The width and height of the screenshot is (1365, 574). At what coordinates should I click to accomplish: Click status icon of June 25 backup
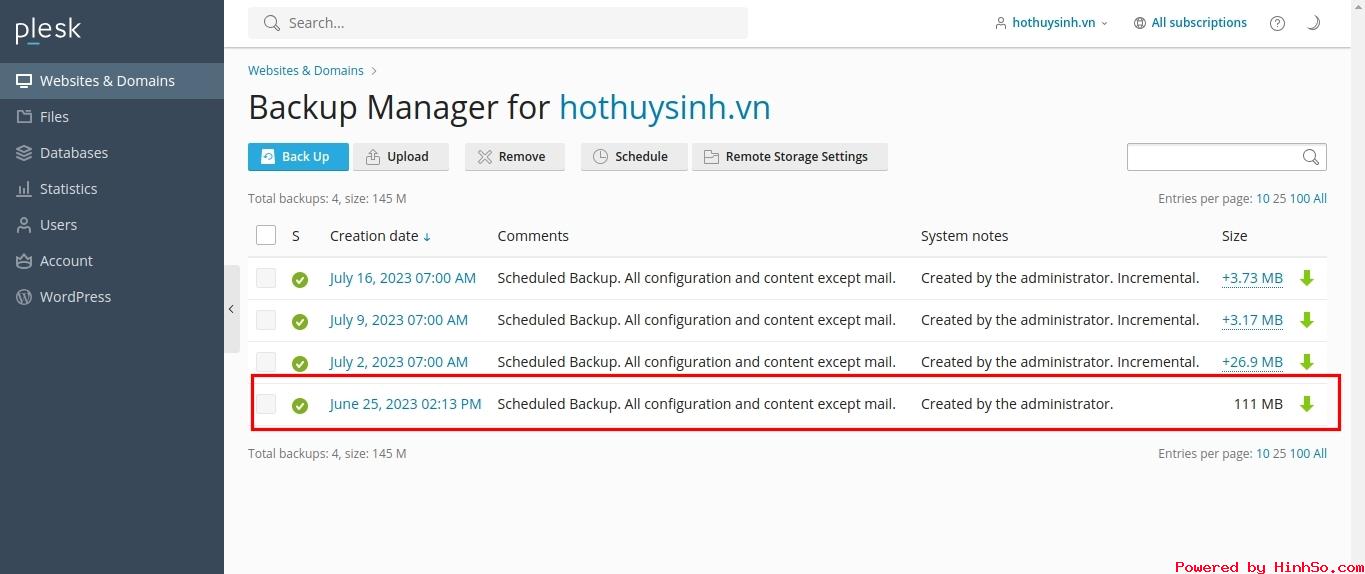(x=300, y=405)
